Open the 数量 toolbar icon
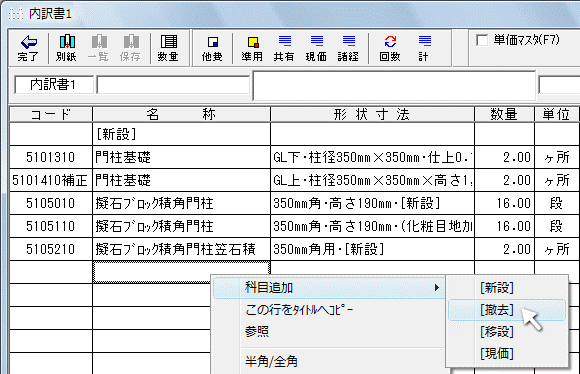 [168, 41]
